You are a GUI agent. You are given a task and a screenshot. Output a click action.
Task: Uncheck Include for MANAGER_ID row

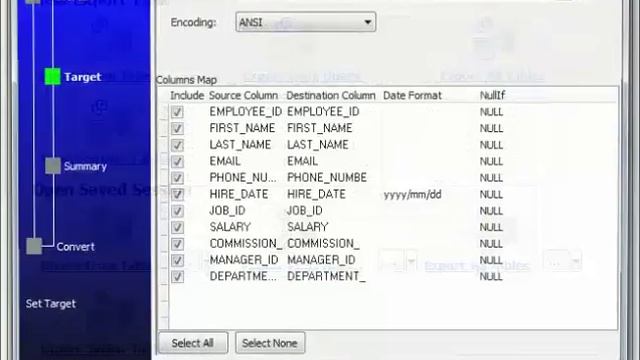coord(177,260)
